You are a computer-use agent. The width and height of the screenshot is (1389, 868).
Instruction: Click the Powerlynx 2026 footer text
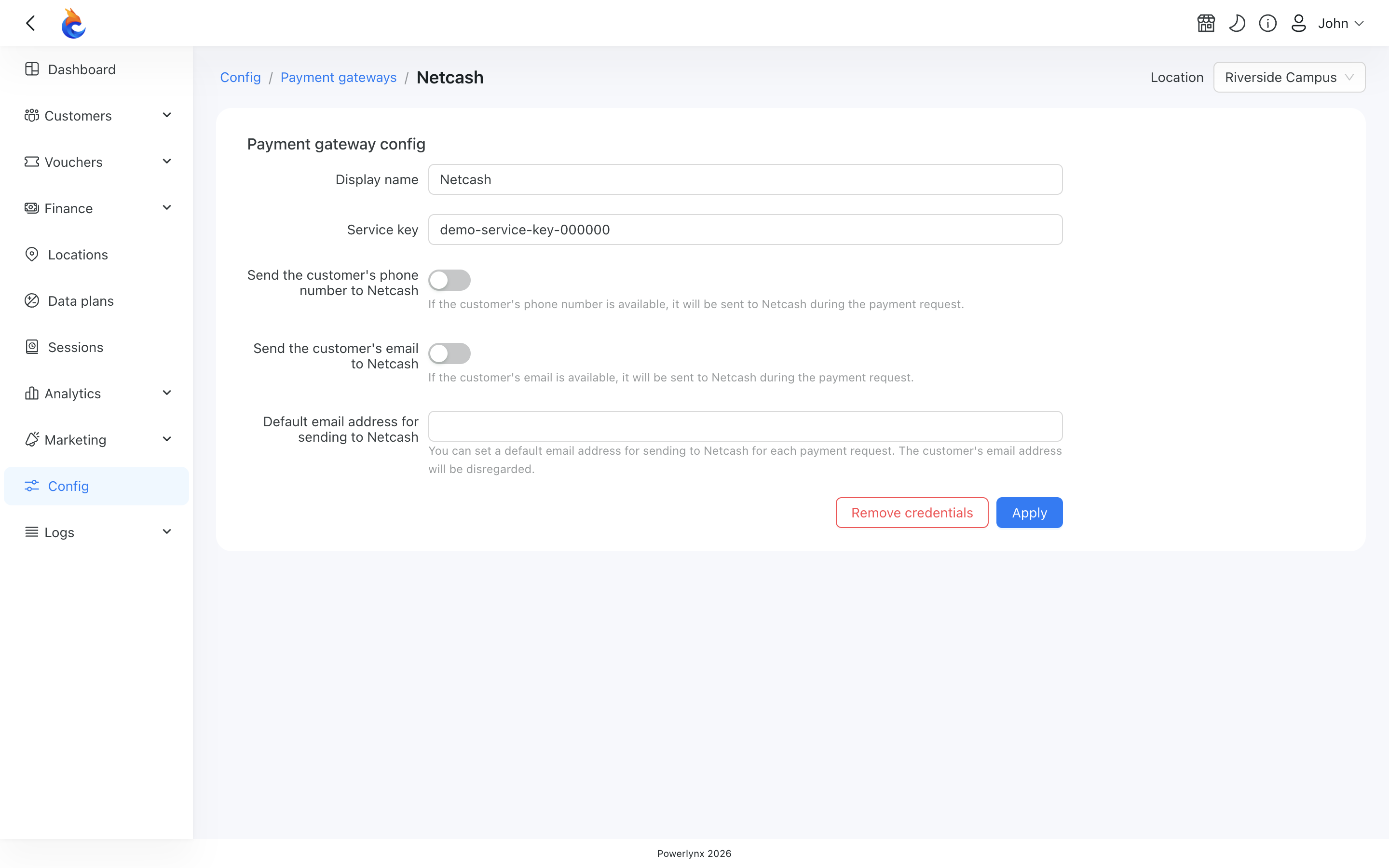coord(694,854)
